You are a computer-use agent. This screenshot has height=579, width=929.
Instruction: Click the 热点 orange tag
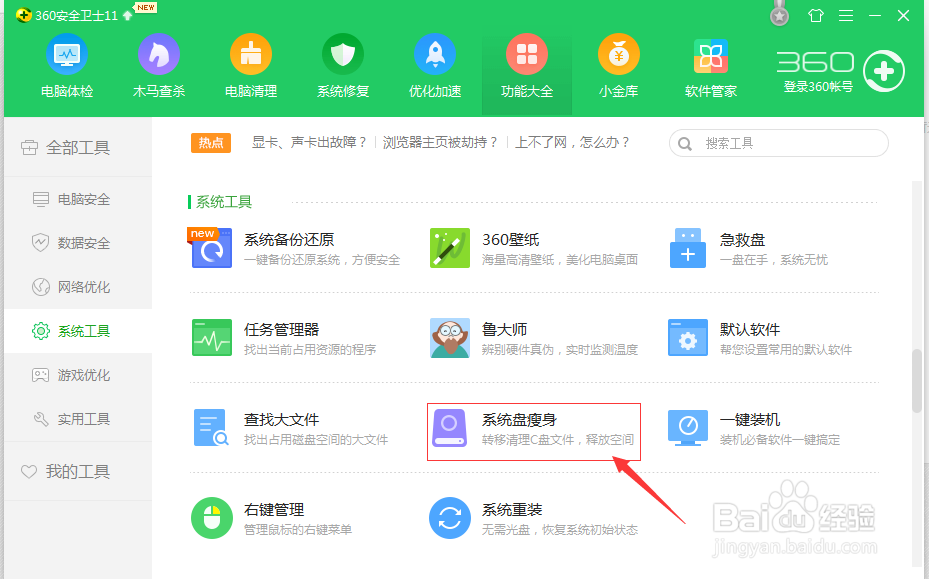[x=211, y=143]
